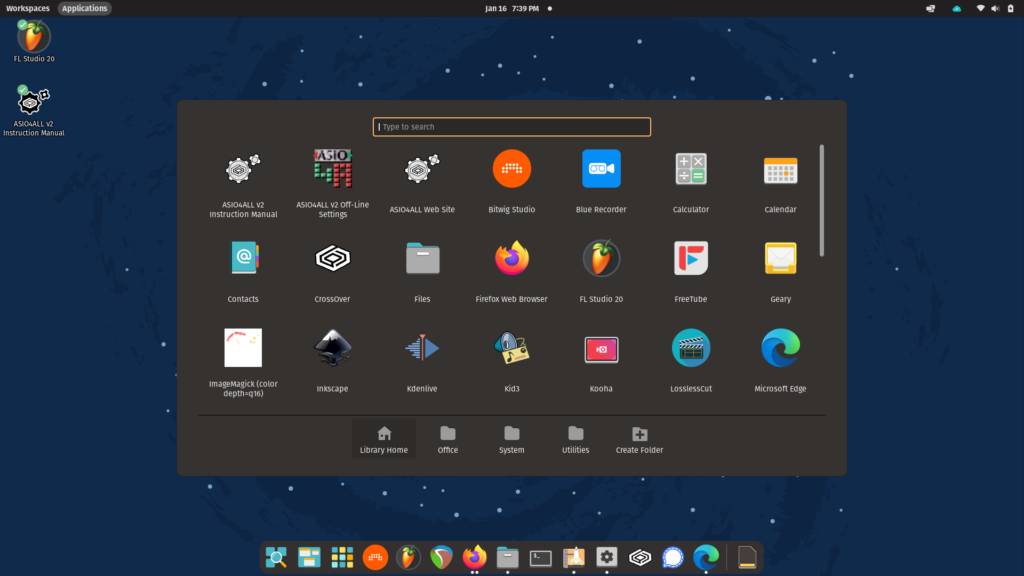Image resolution: width=1024 pixels, height=576 pixels.
Task: Click Create Folder button
Action: pos(639,439)
